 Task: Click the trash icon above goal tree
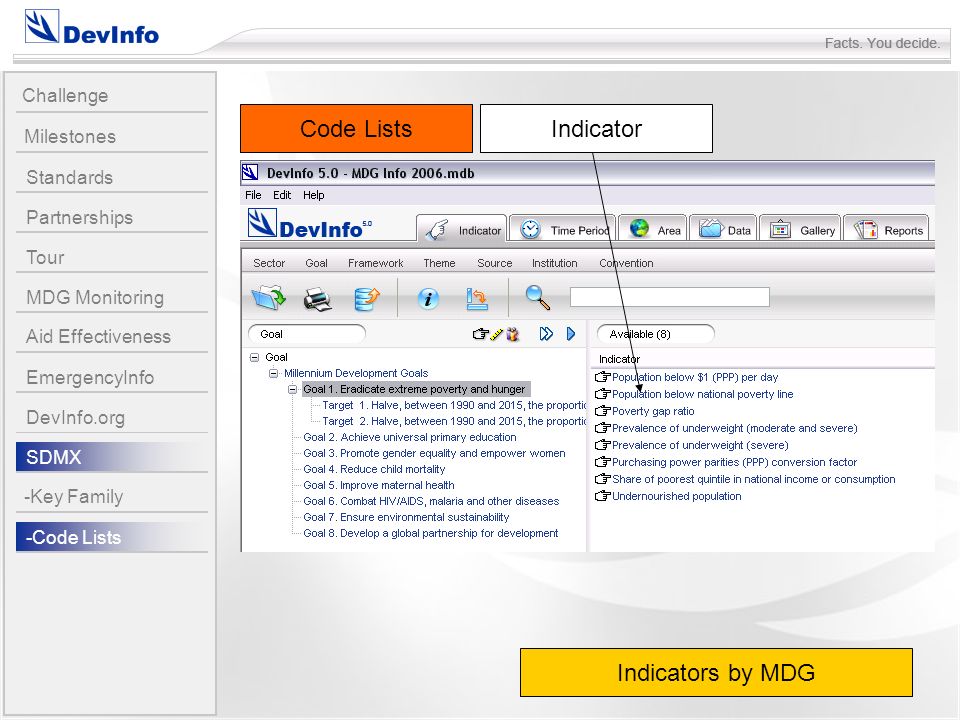coord(512,334)
